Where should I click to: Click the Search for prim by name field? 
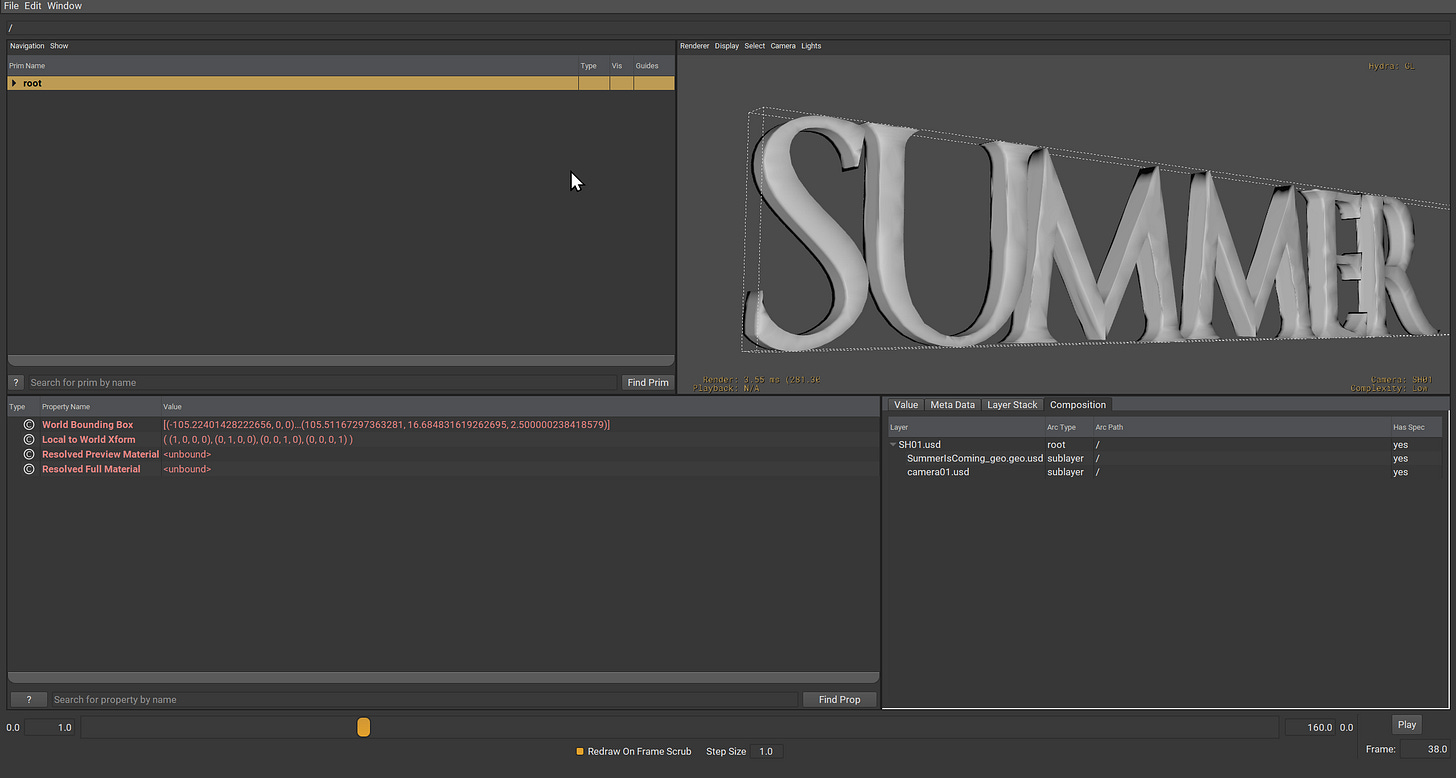[322, 383]
